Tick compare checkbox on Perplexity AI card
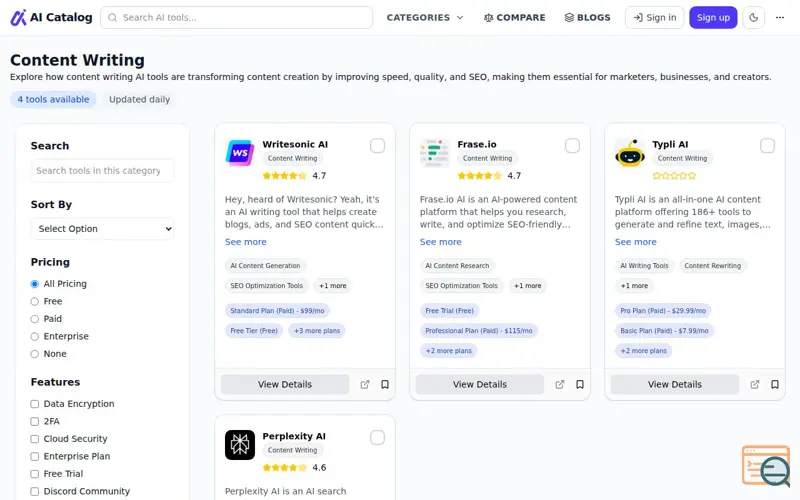 point(377,437)
